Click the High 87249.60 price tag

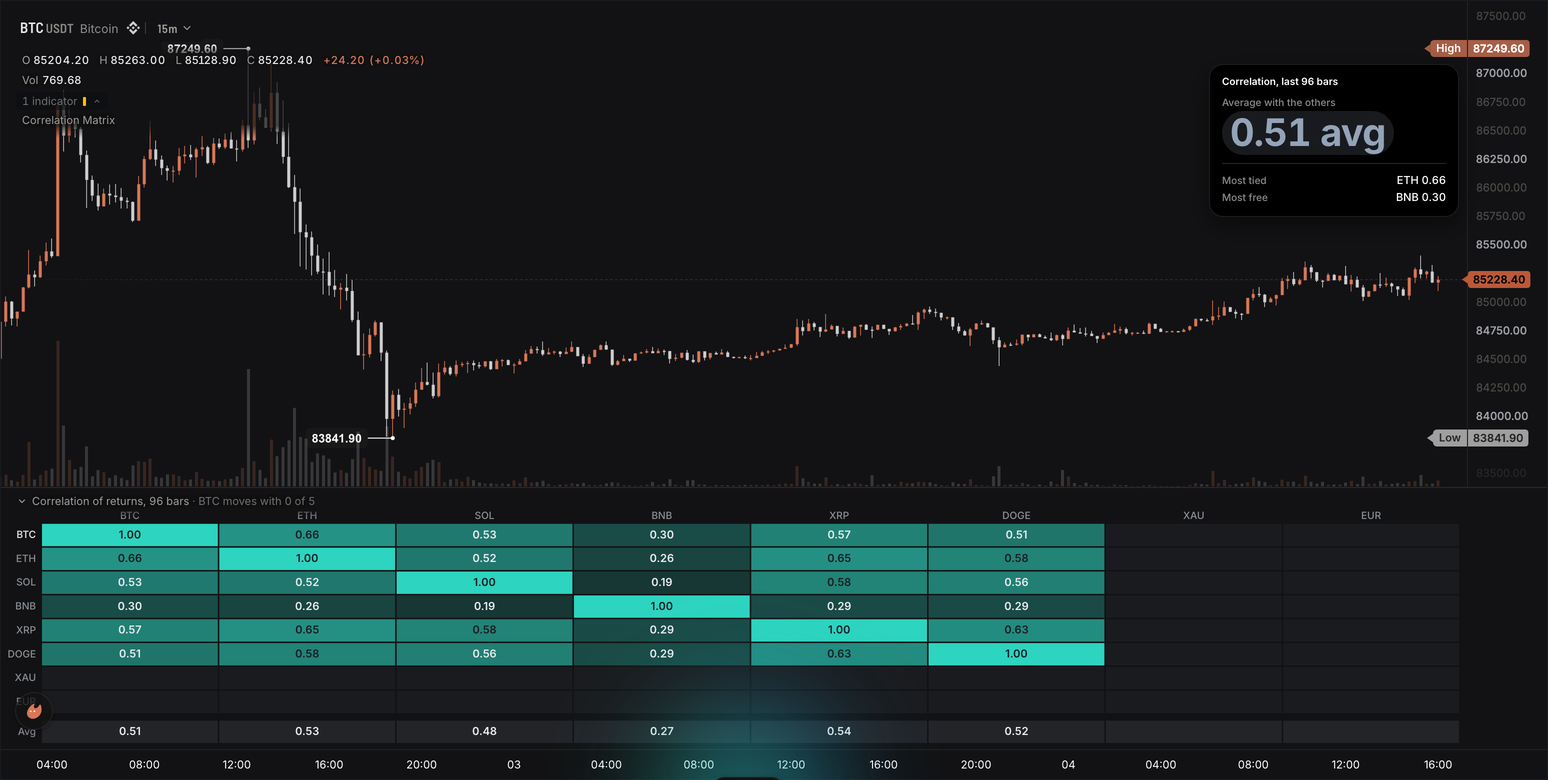1477,48
